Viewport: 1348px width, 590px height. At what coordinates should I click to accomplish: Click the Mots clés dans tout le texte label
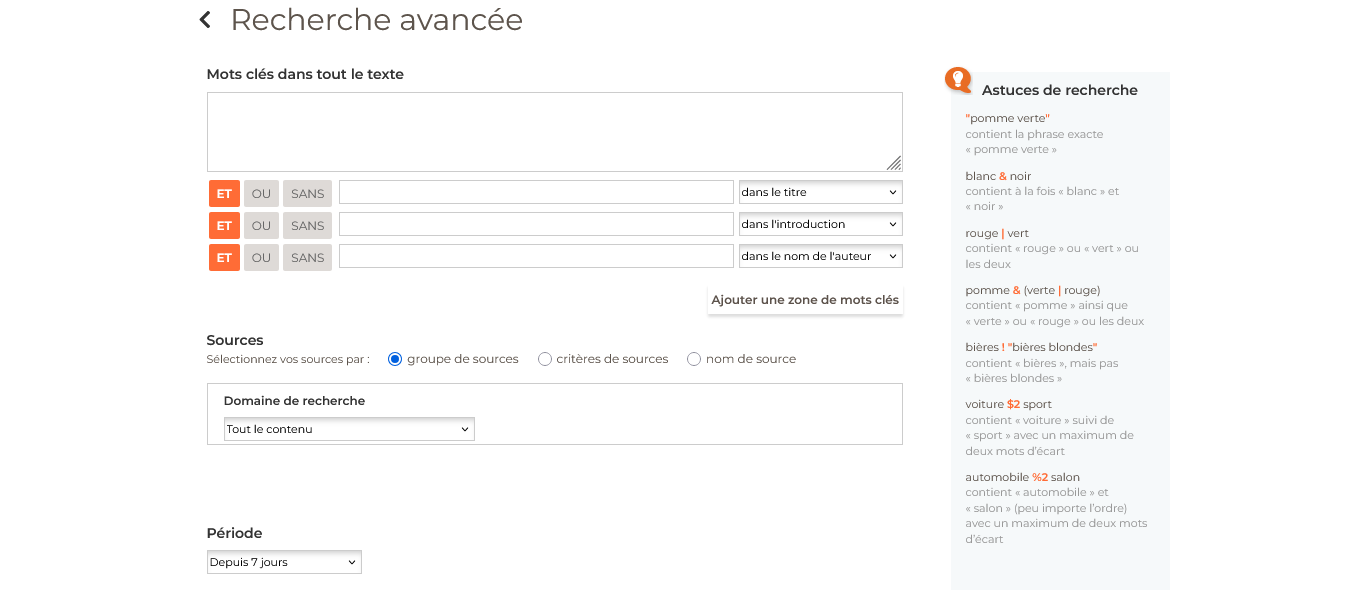[x=305, y=74]
